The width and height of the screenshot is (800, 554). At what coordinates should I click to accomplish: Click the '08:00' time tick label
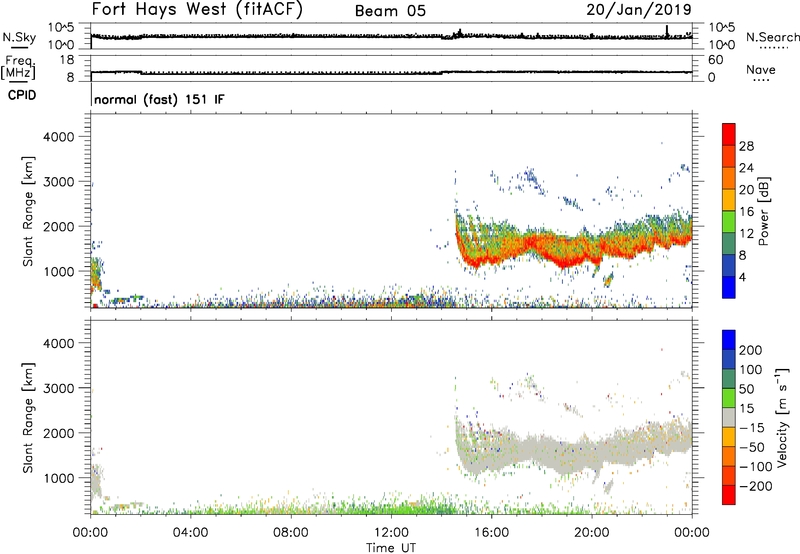tap(290, 533)
